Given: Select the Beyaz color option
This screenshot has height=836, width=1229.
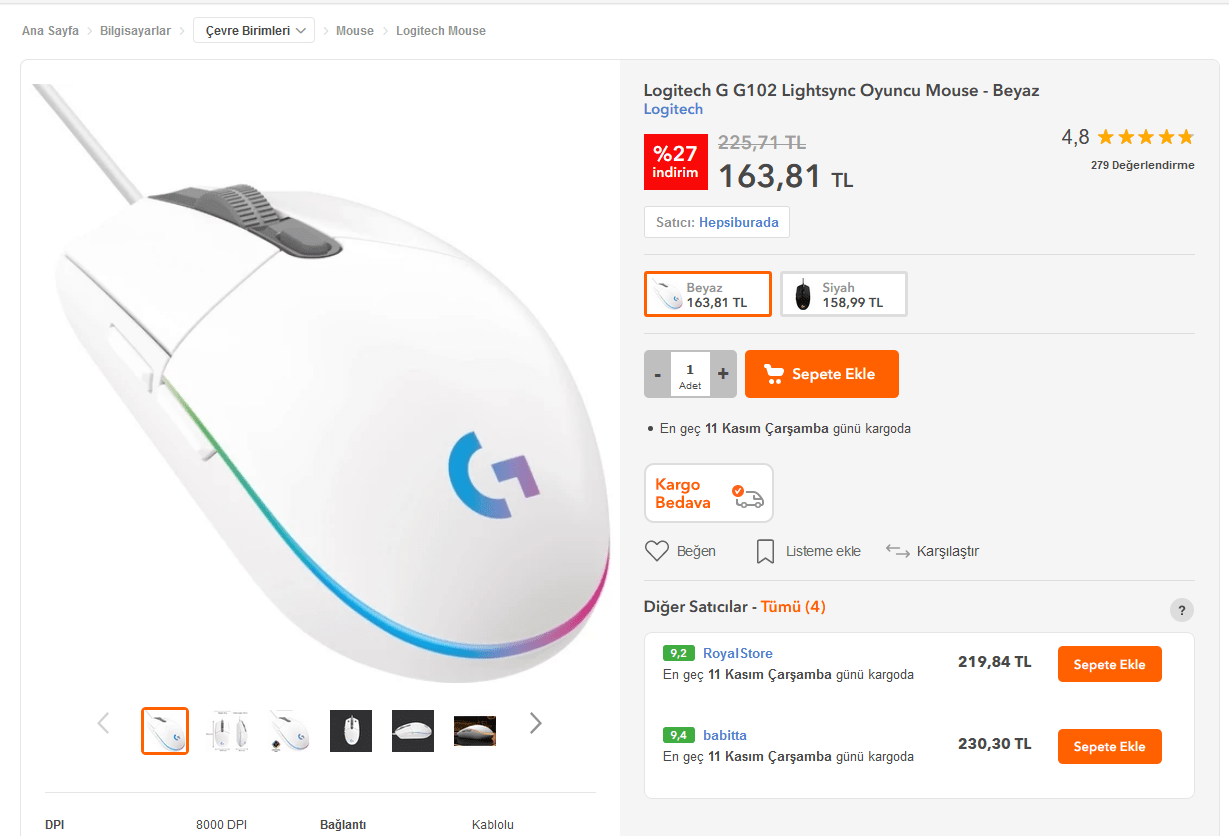Looking at the screenshot, I should (708, 294).
